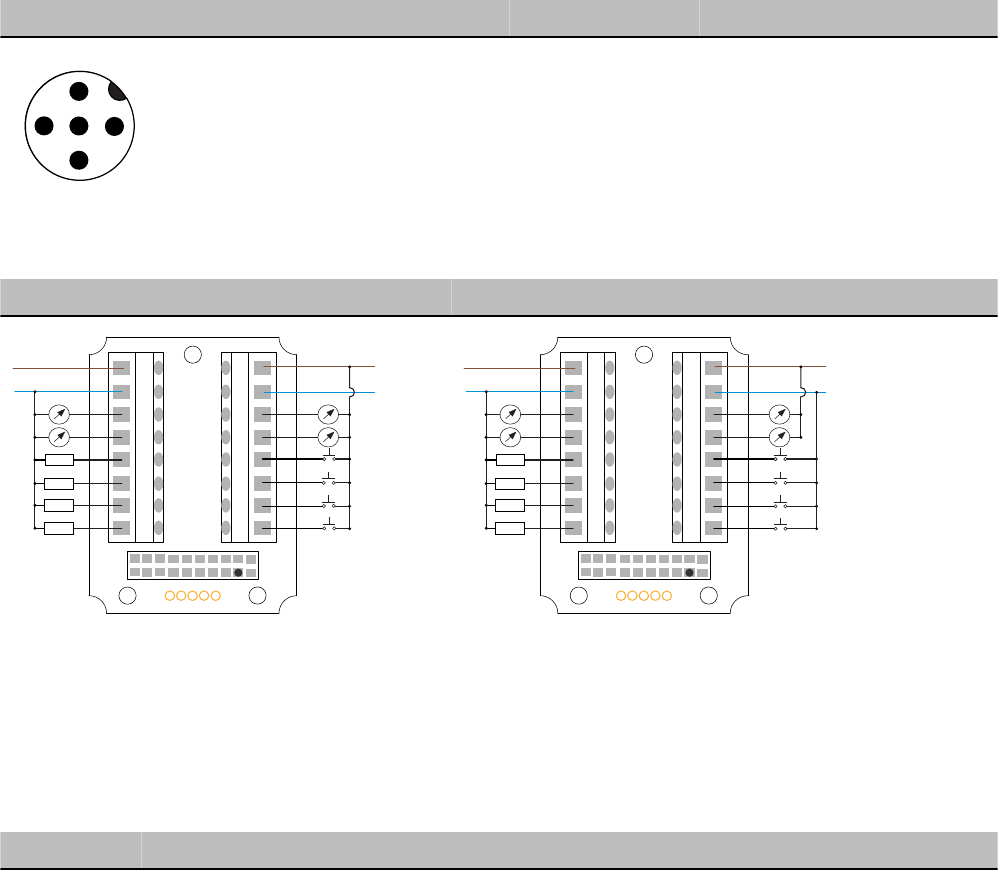Click the lower gauge symbol left of the left board

click(59, 437)
